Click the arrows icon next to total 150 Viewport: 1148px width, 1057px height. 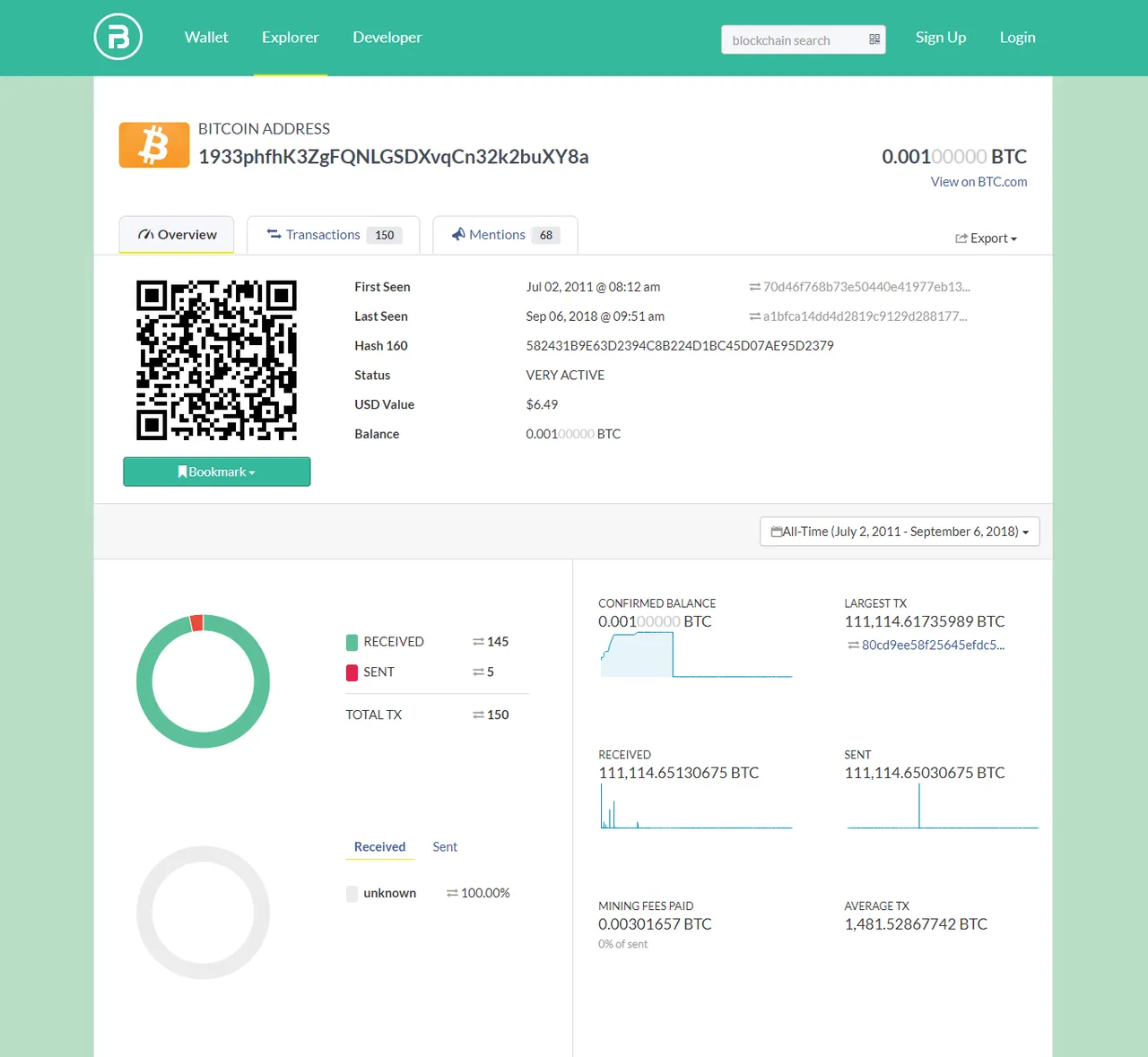(x=479, y=715)
